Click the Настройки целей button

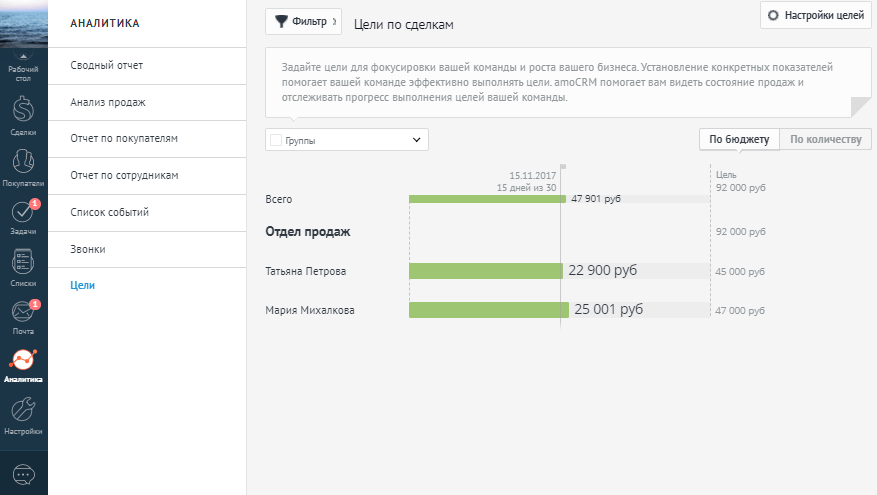pos(816,16)
